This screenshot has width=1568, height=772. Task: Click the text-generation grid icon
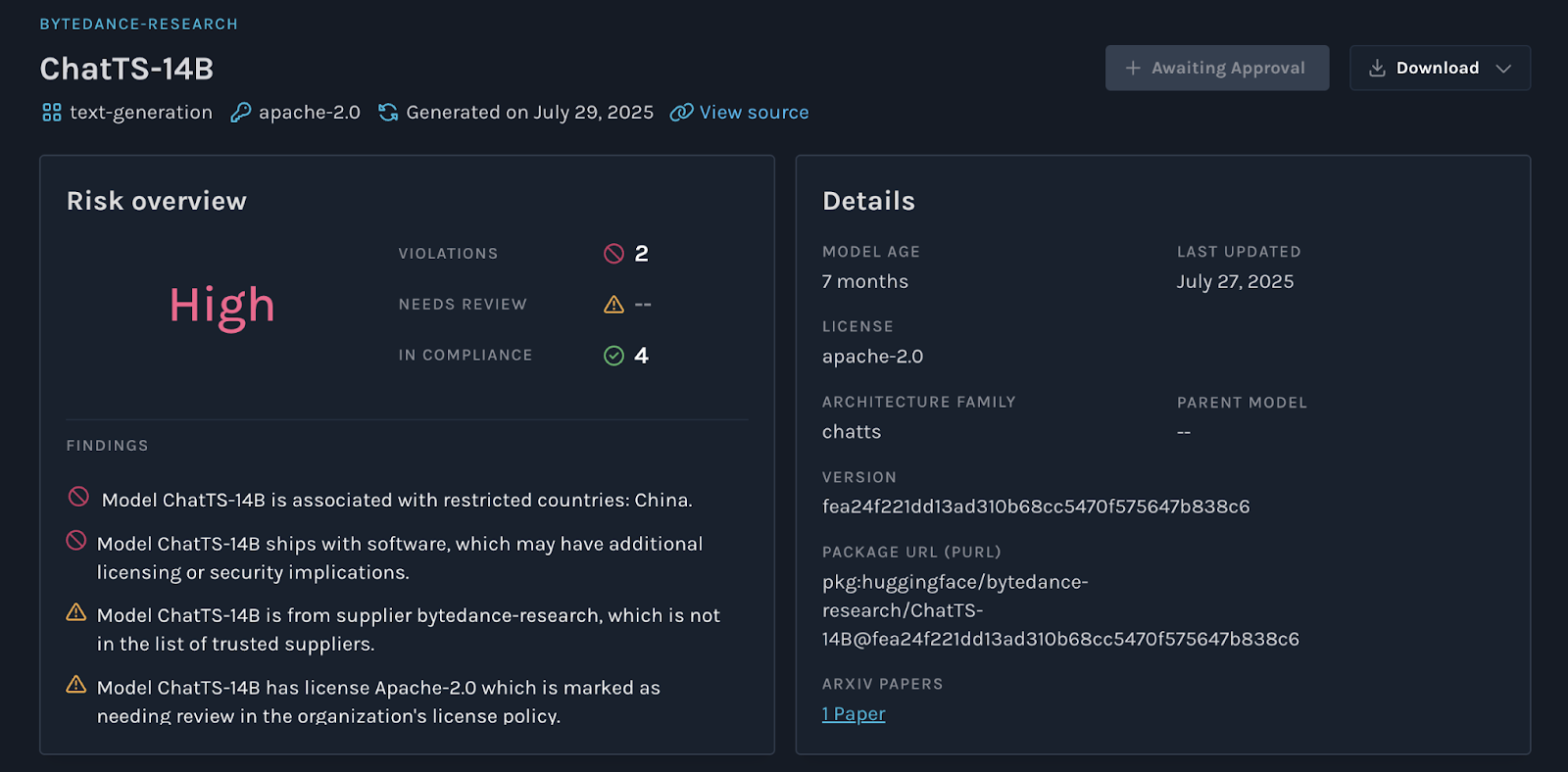pyautogui.click(x=52, y=113)
